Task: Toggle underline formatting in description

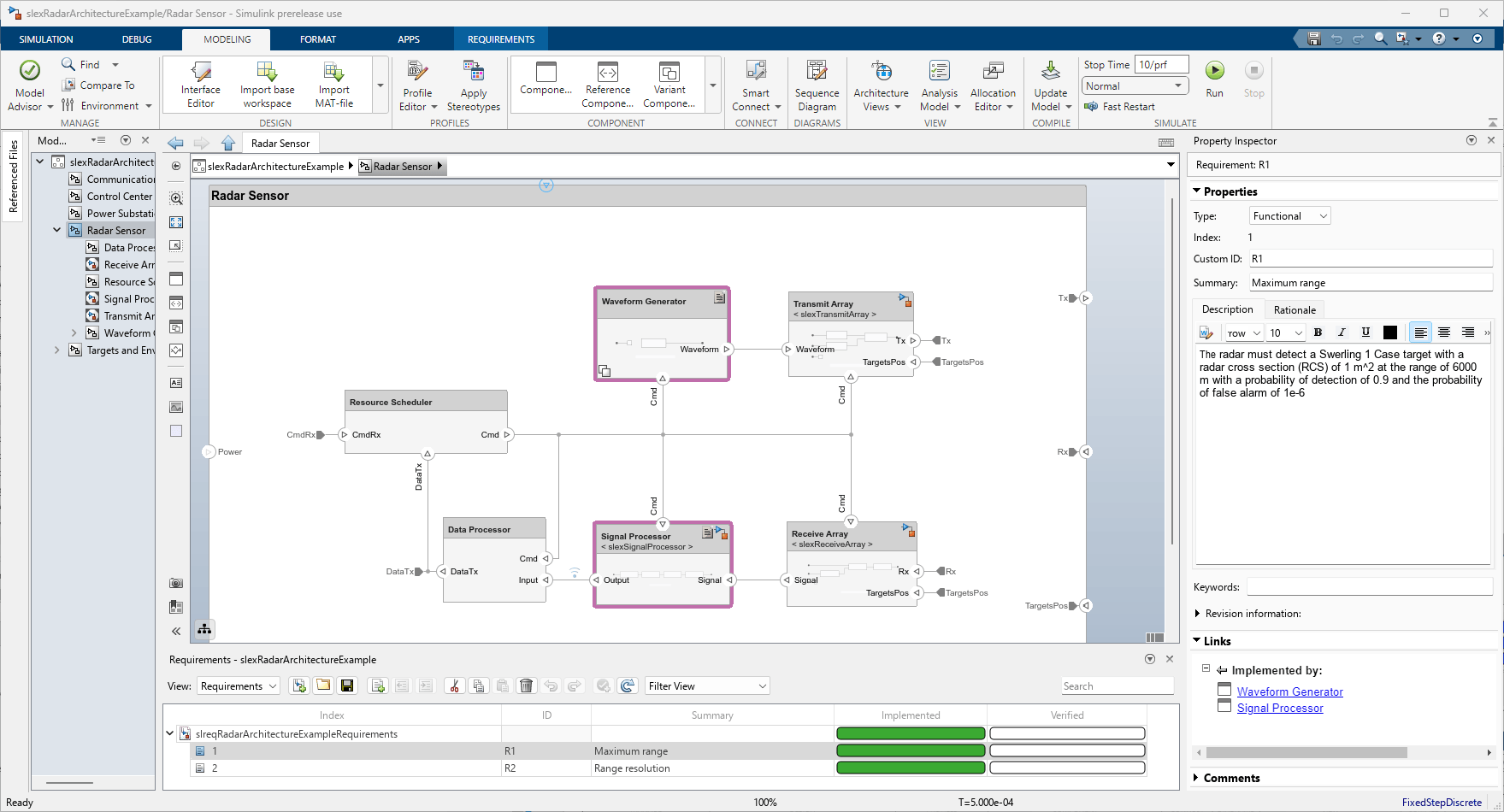Action: tap(1365, 332)
